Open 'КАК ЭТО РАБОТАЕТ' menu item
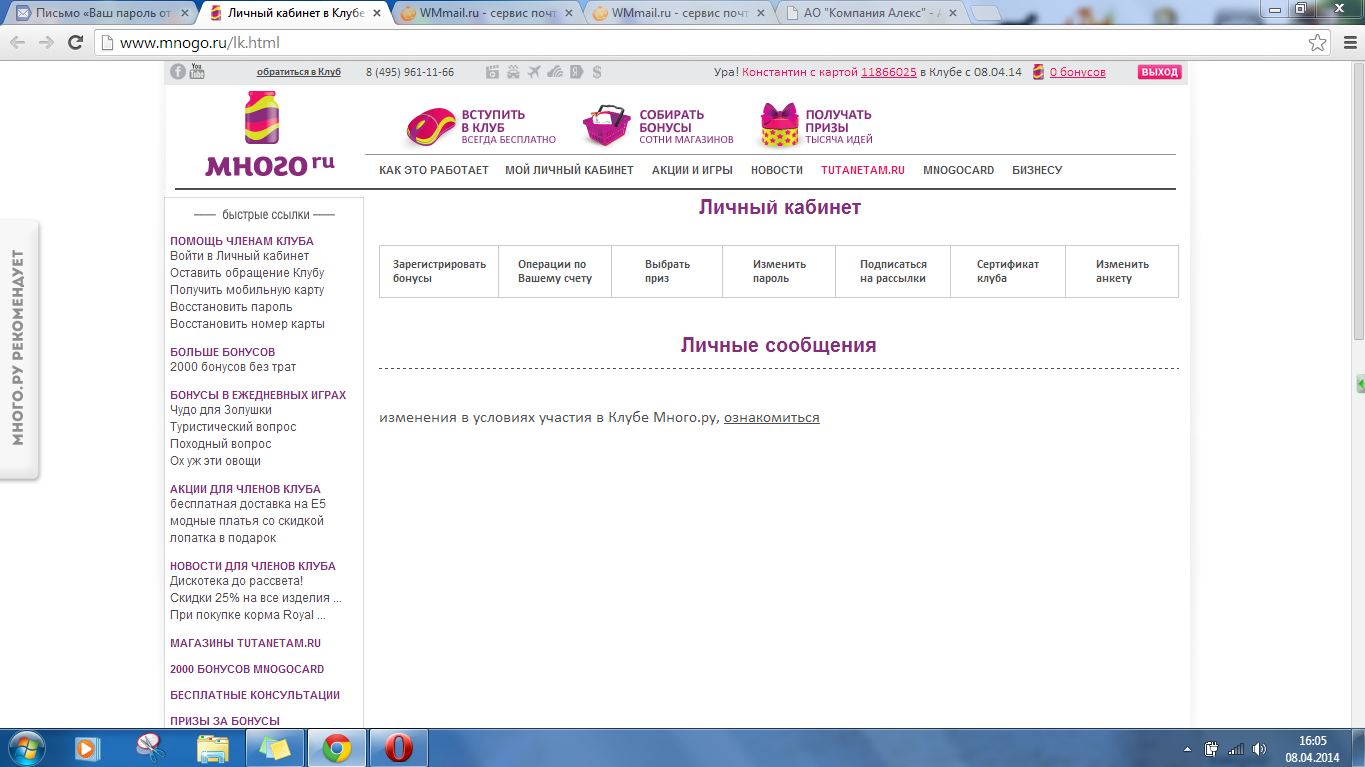Screen dimensions: 1365x767 [434, 170]
